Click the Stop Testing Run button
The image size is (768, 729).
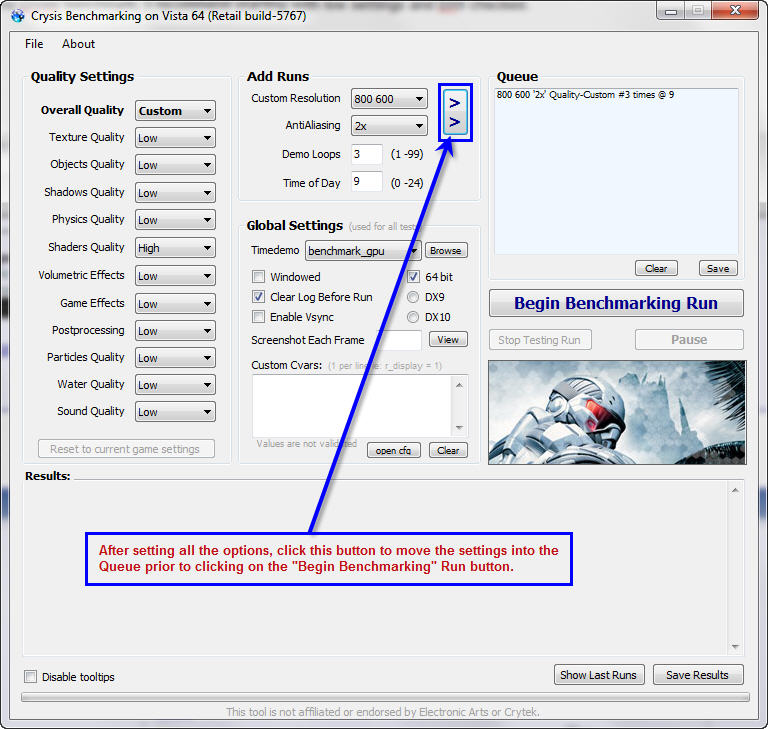tap(540, 340)
